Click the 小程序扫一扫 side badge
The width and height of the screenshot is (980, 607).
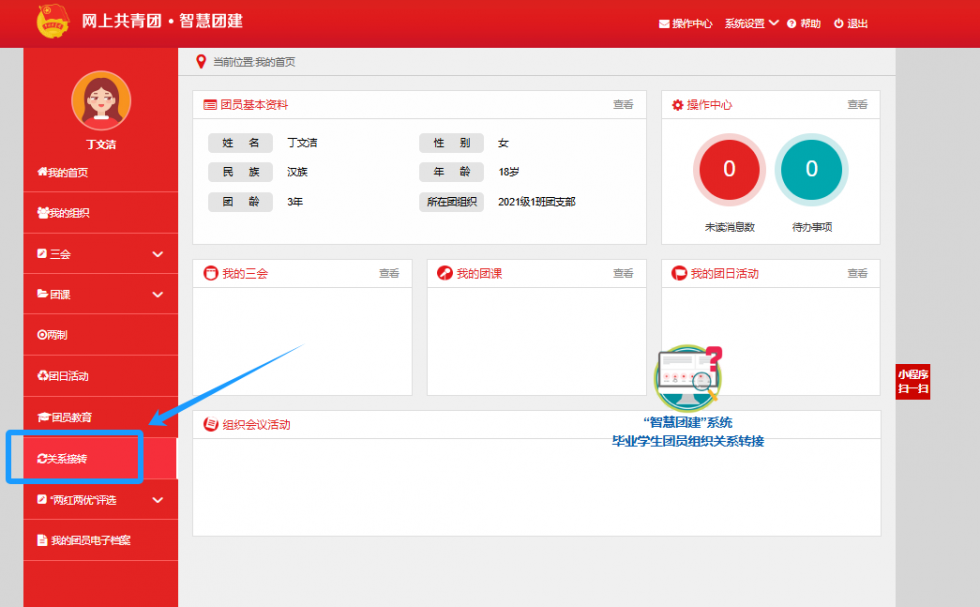pos(912,381)
